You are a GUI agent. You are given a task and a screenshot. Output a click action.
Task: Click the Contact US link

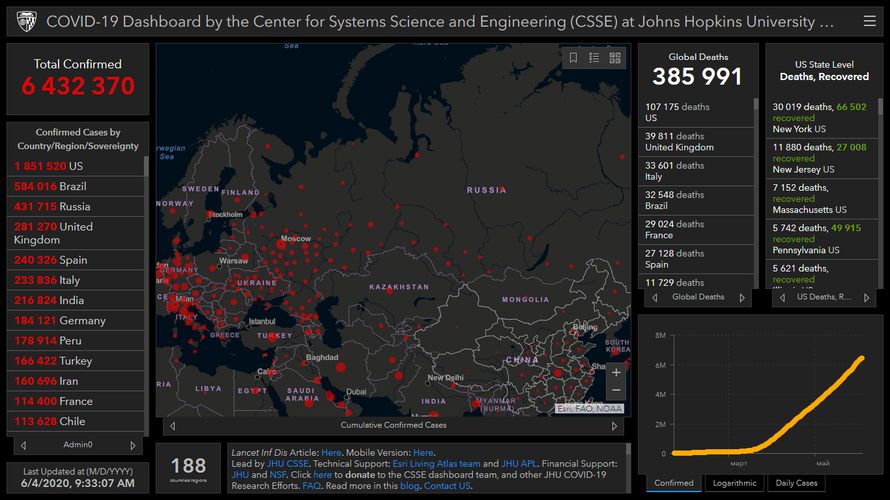447,486
